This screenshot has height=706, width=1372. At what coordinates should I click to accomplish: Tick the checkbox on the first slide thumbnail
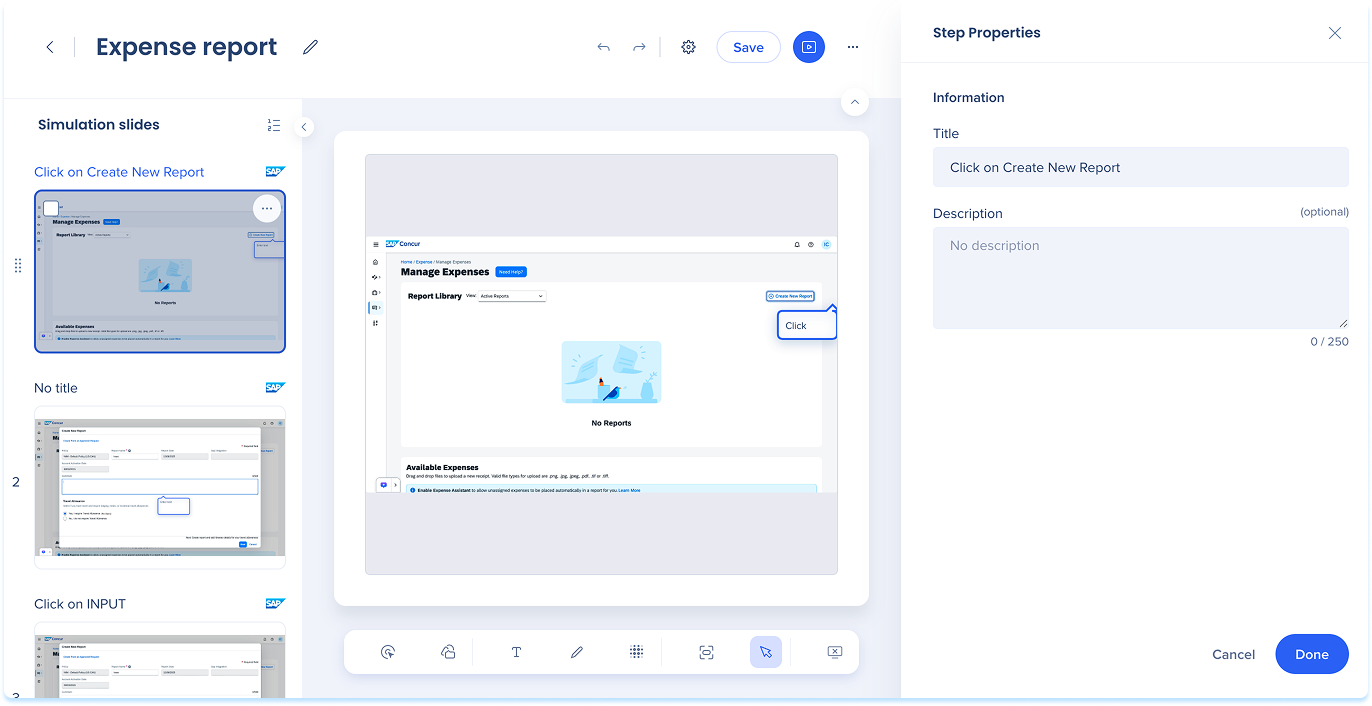tap(51, 208)
